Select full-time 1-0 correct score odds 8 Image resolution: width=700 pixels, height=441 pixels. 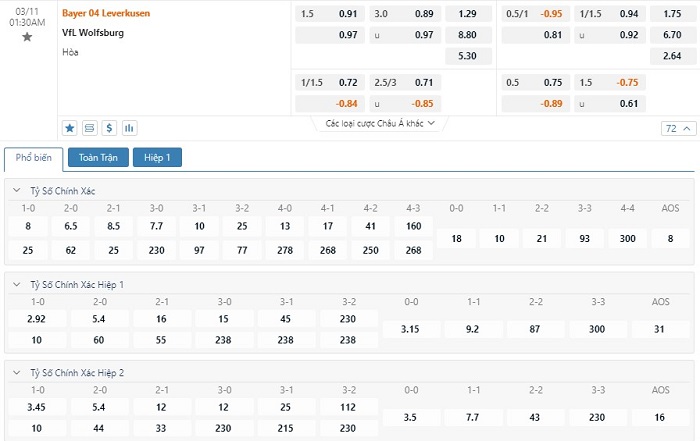coord(28,226)
